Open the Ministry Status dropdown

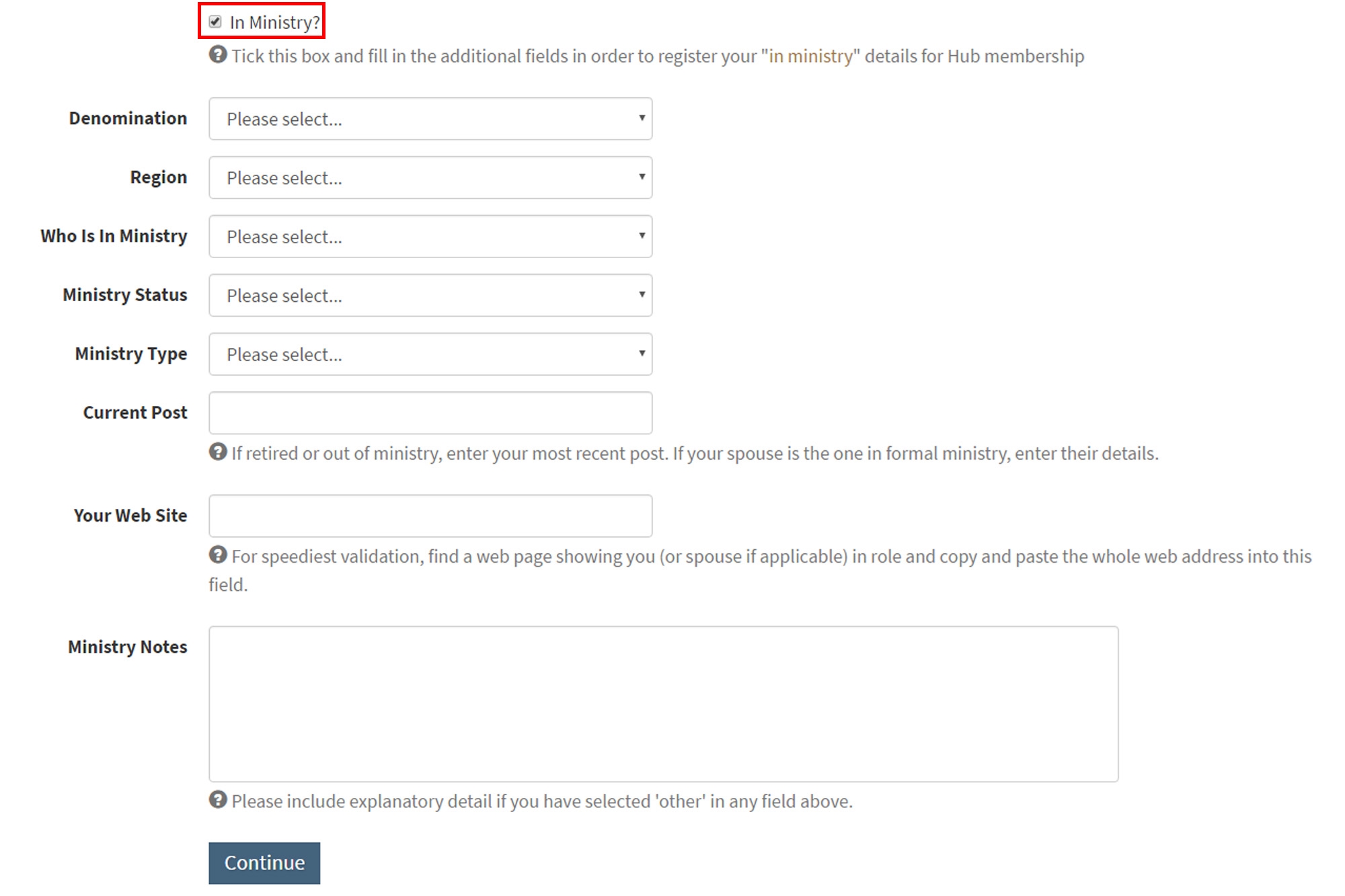[430, 295]
